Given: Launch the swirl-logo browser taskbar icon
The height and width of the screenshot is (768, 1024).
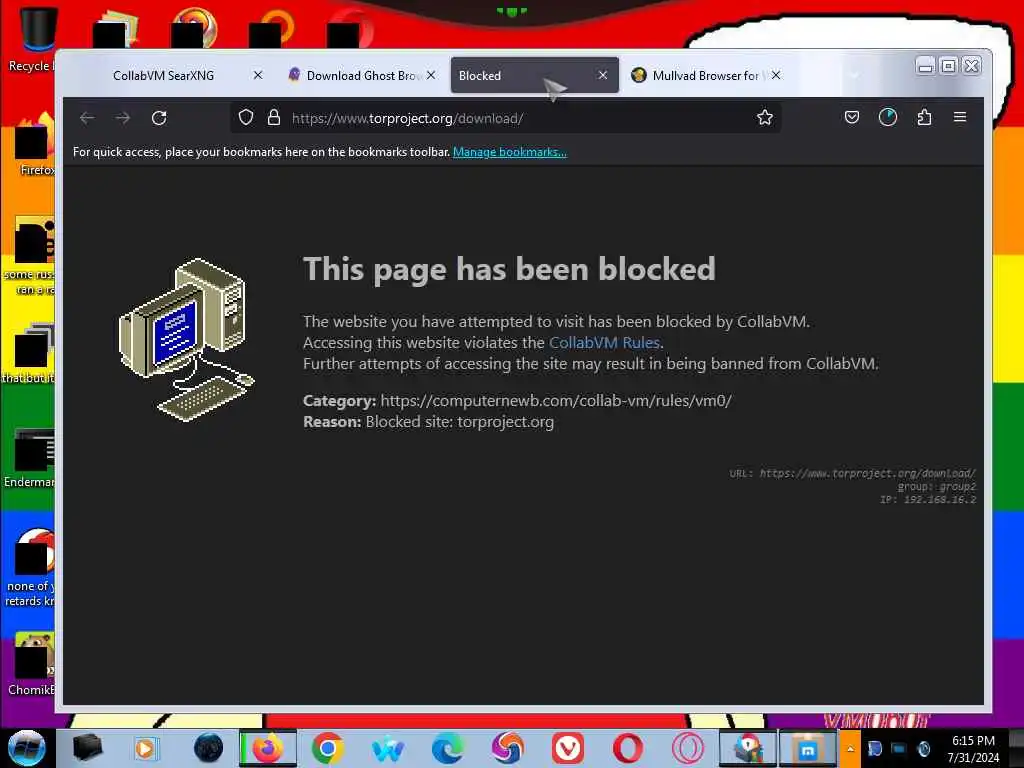Looking at the screenshot, I should point(508,748).
